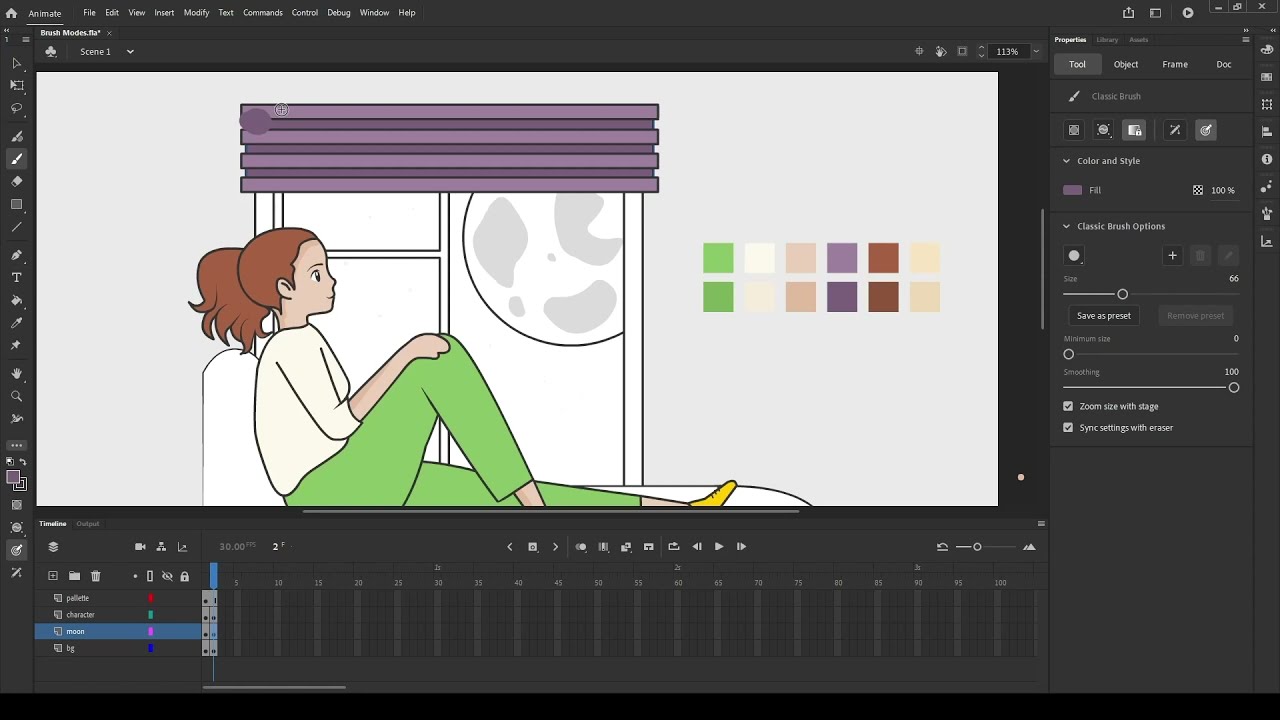Select the Eraser tool
Screen dimensions: 1280x720
coord(17,181)
